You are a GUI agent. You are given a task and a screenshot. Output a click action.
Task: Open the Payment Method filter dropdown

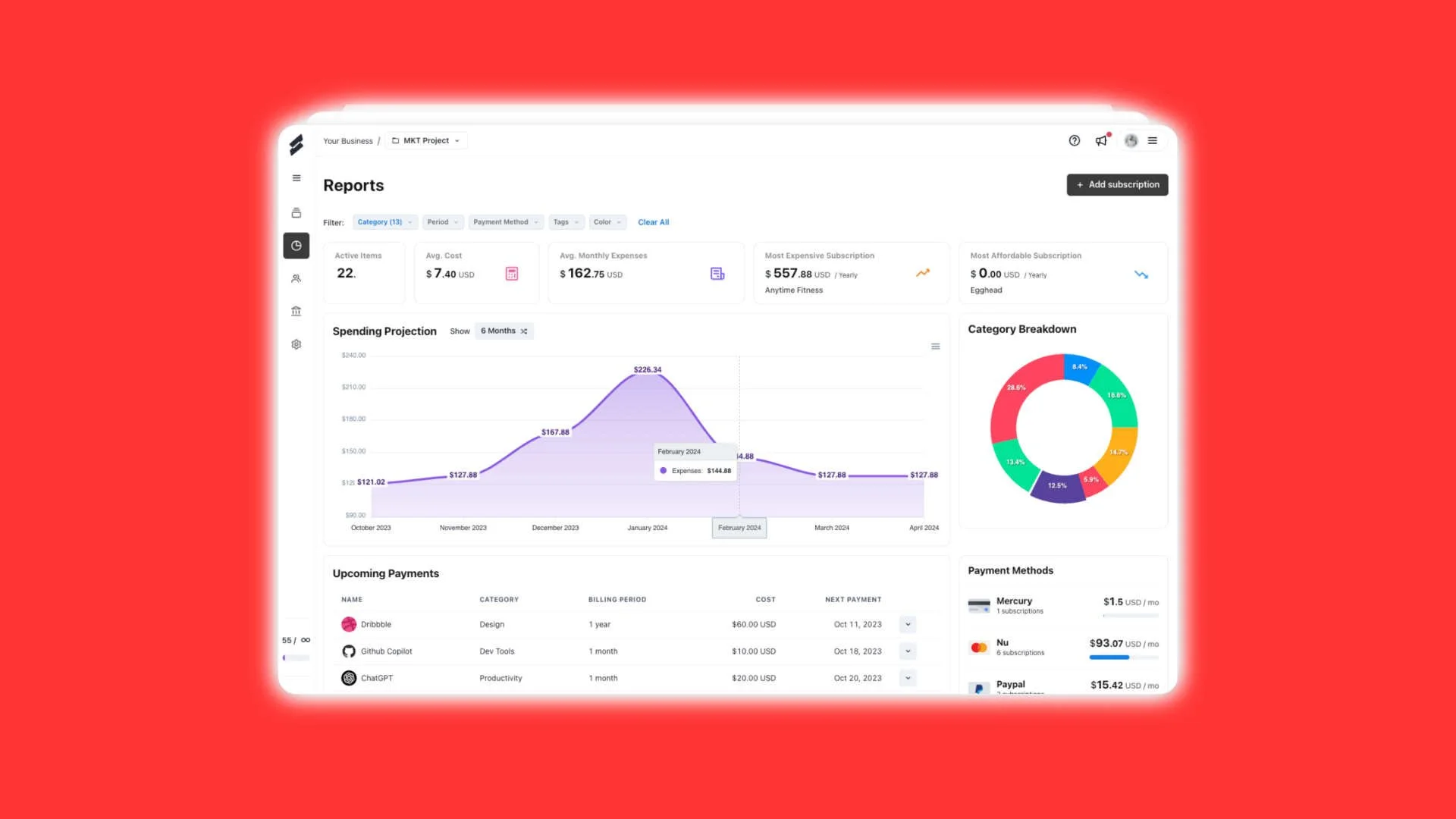click(505, 222)
